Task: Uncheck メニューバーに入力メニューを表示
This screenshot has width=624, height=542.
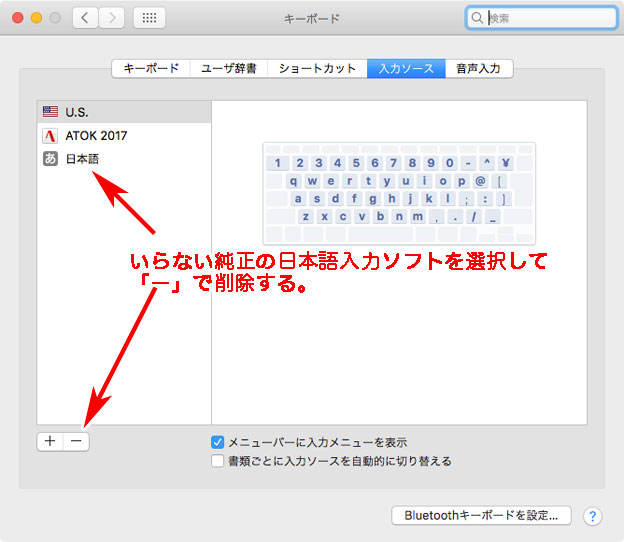Action: pos(218,442)
